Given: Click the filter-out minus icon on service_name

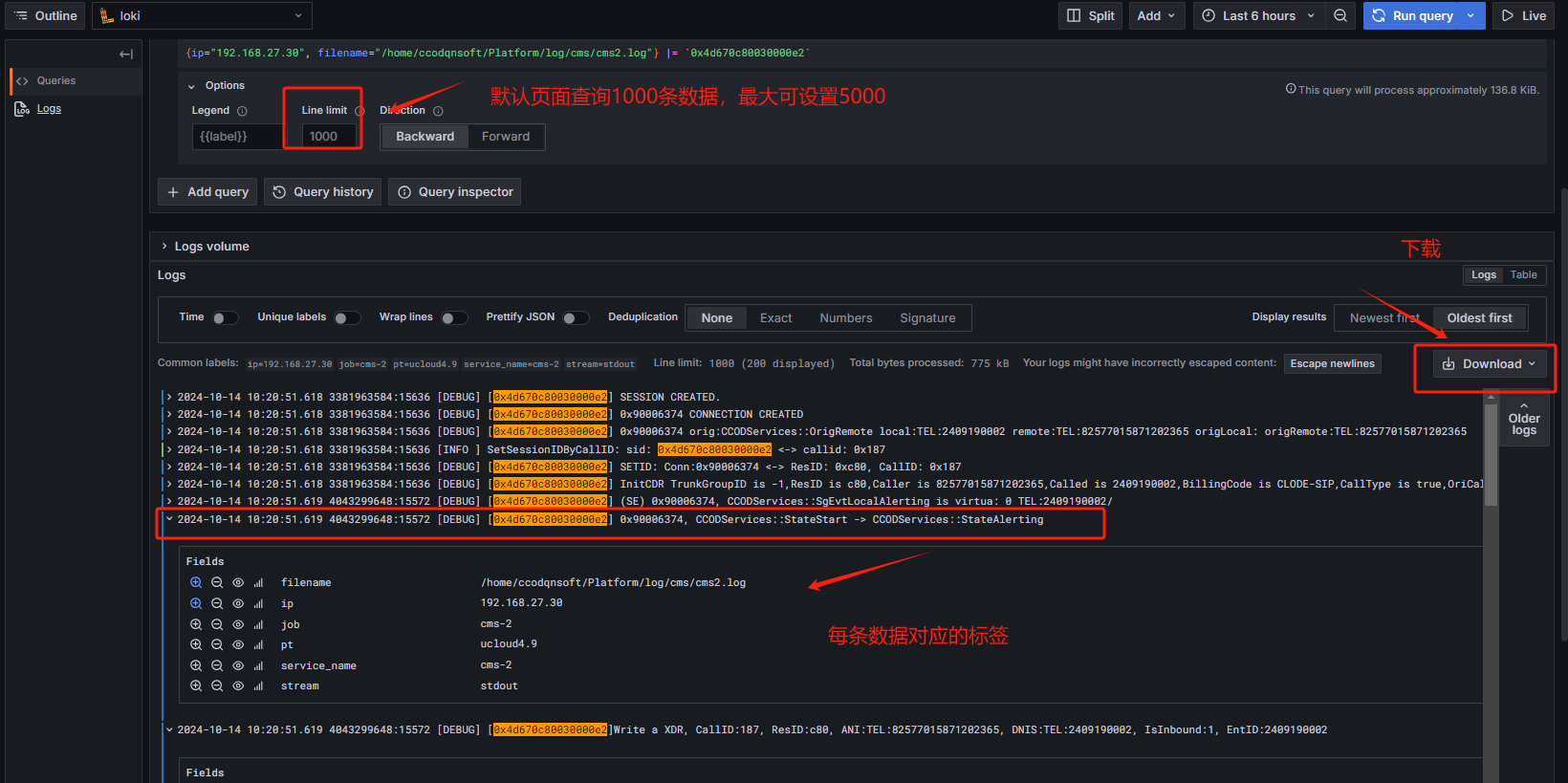Looking at the screenshot, I should pos(217,665).
